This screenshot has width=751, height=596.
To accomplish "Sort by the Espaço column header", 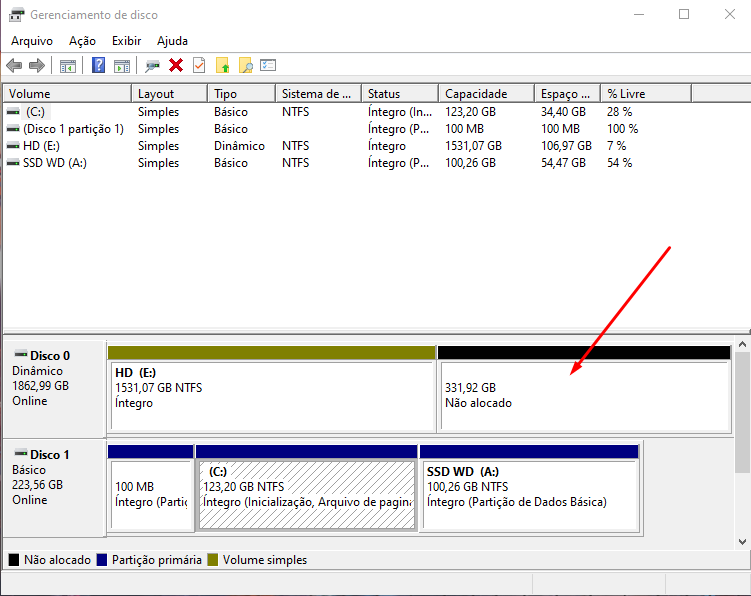I will tap(567, 93).
